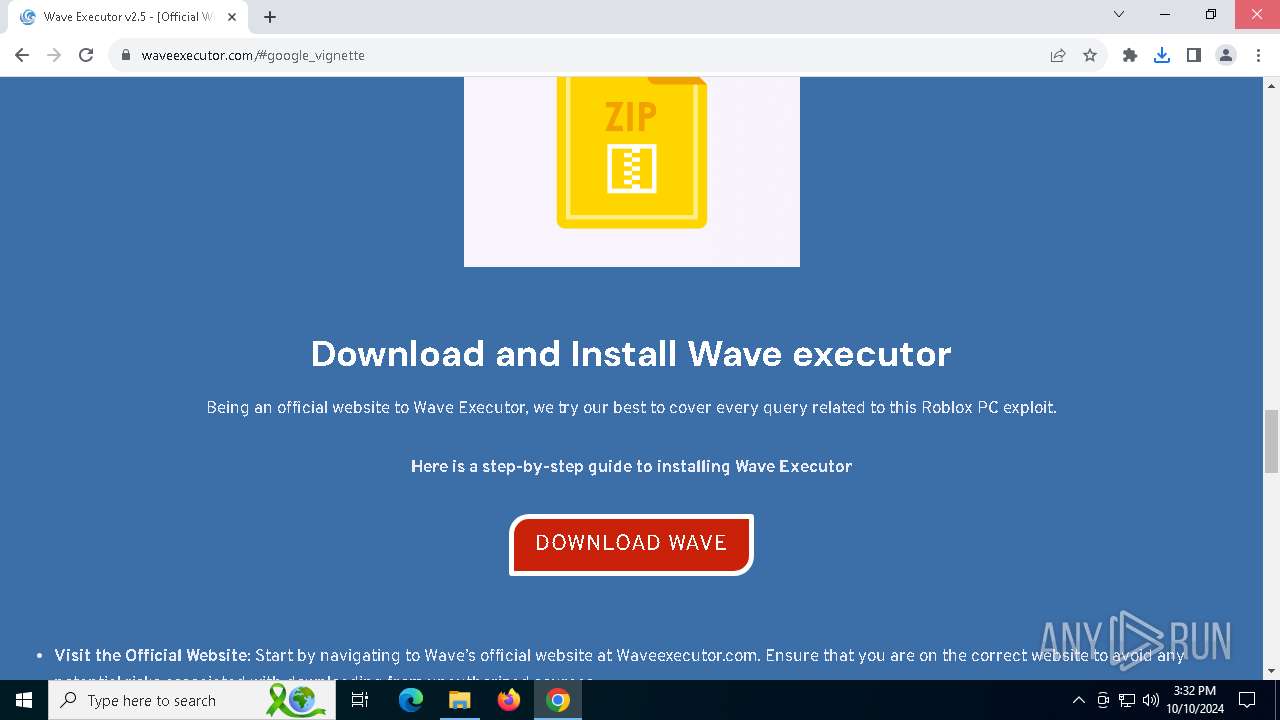Open Task View on taskbar
The height and width of the screenshot is (720, 1280).
(x=360, y=700)
